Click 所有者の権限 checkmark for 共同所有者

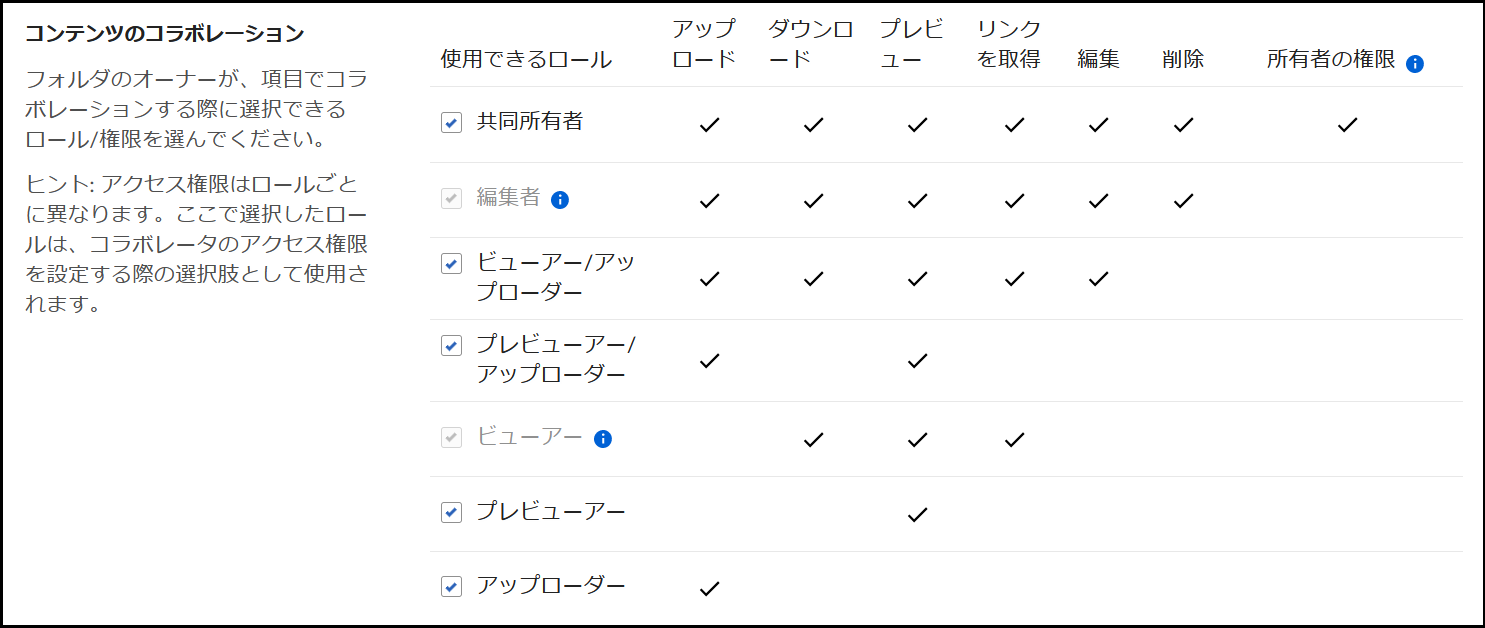(1347, 125)
